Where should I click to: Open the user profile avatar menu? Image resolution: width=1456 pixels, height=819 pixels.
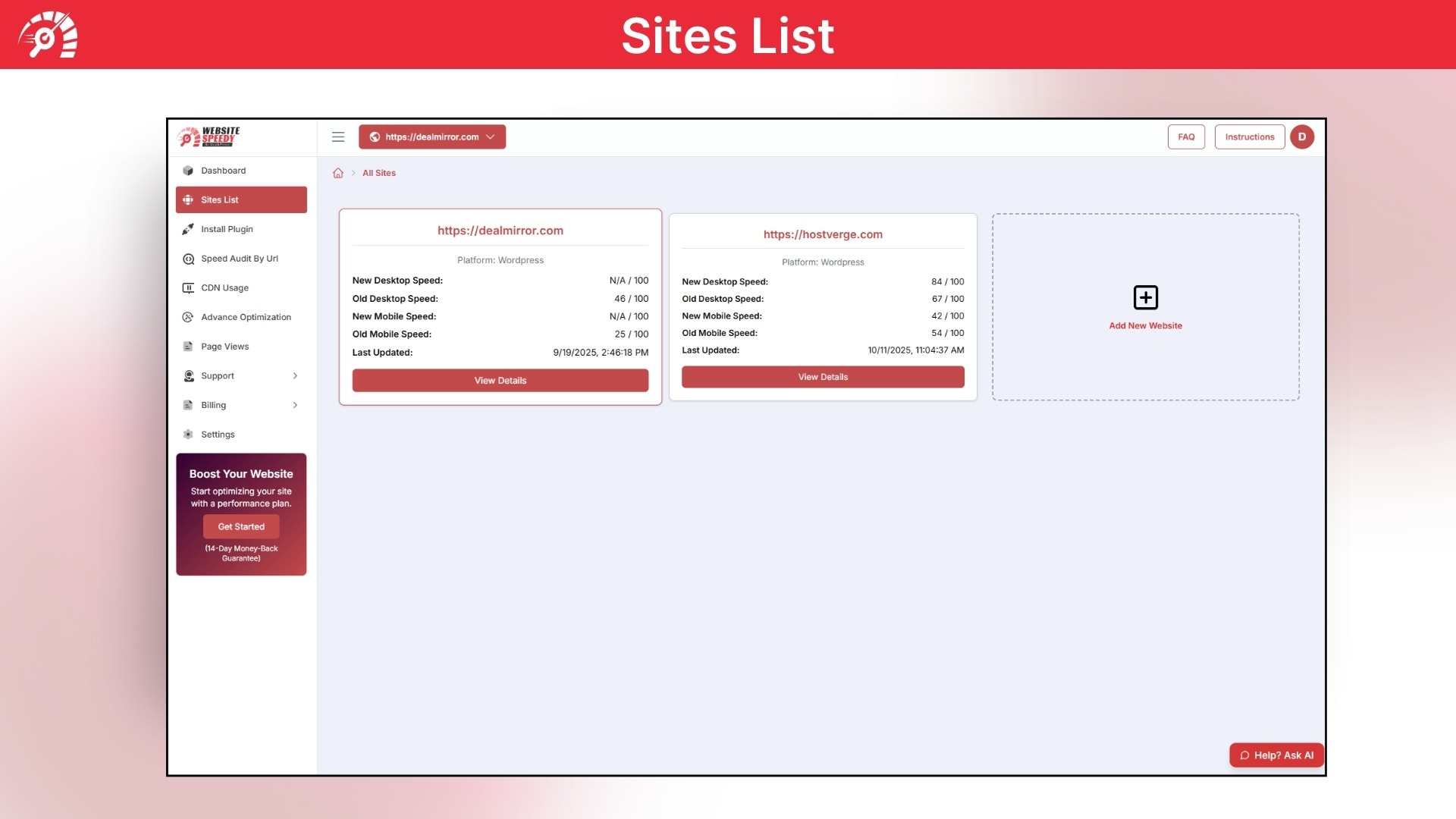click(1302, 136)
